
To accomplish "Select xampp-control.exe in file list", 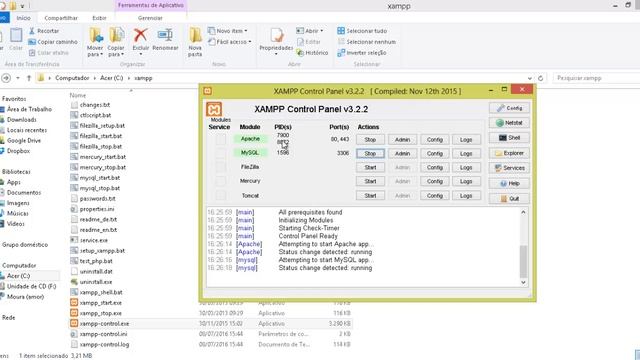I will click(x=104, y=324).
